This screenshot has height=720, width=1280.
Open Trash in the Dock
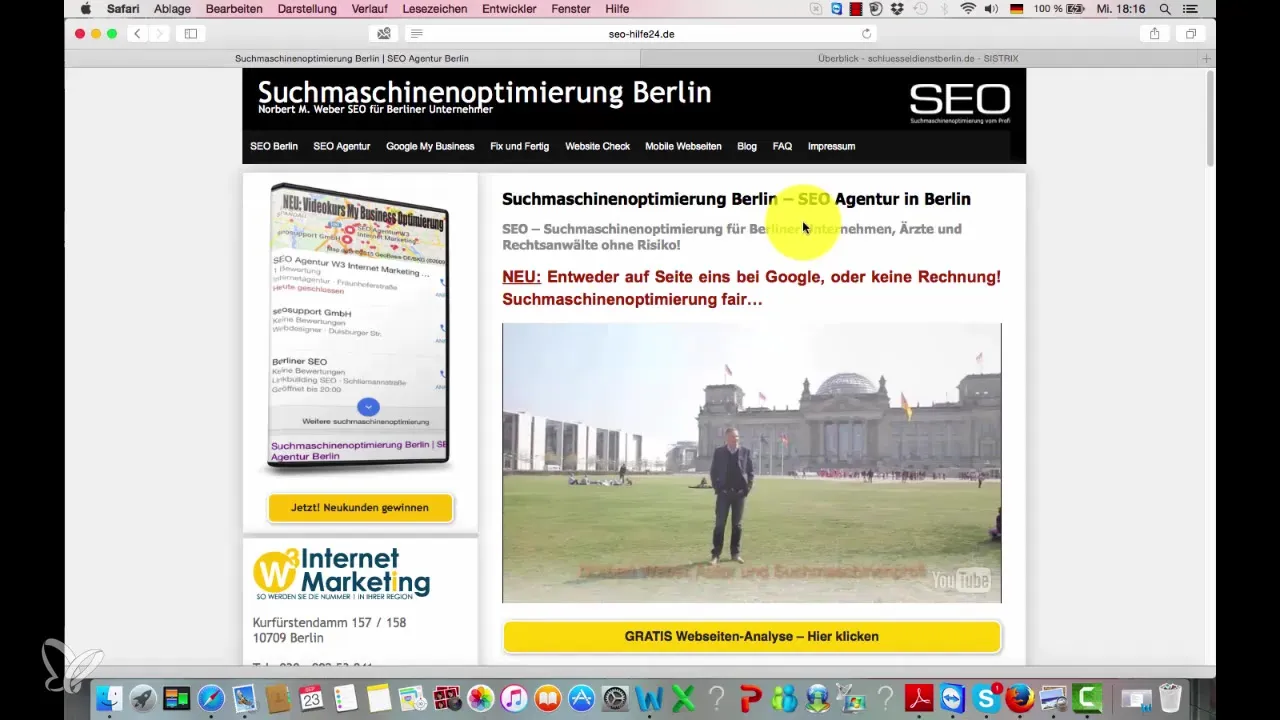tap(1169, 697)
